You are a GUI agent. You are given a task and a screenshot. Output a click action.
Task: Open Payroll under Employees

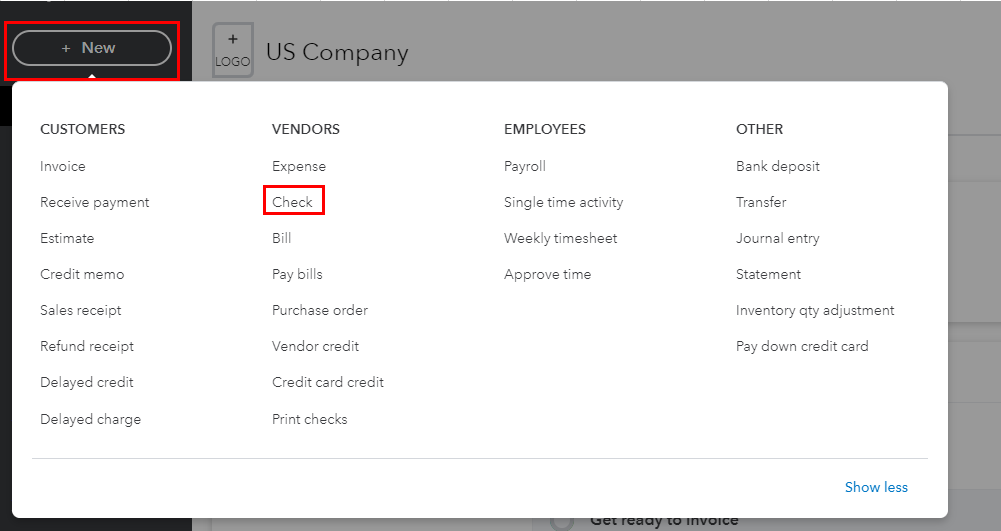tap(525, 167)
